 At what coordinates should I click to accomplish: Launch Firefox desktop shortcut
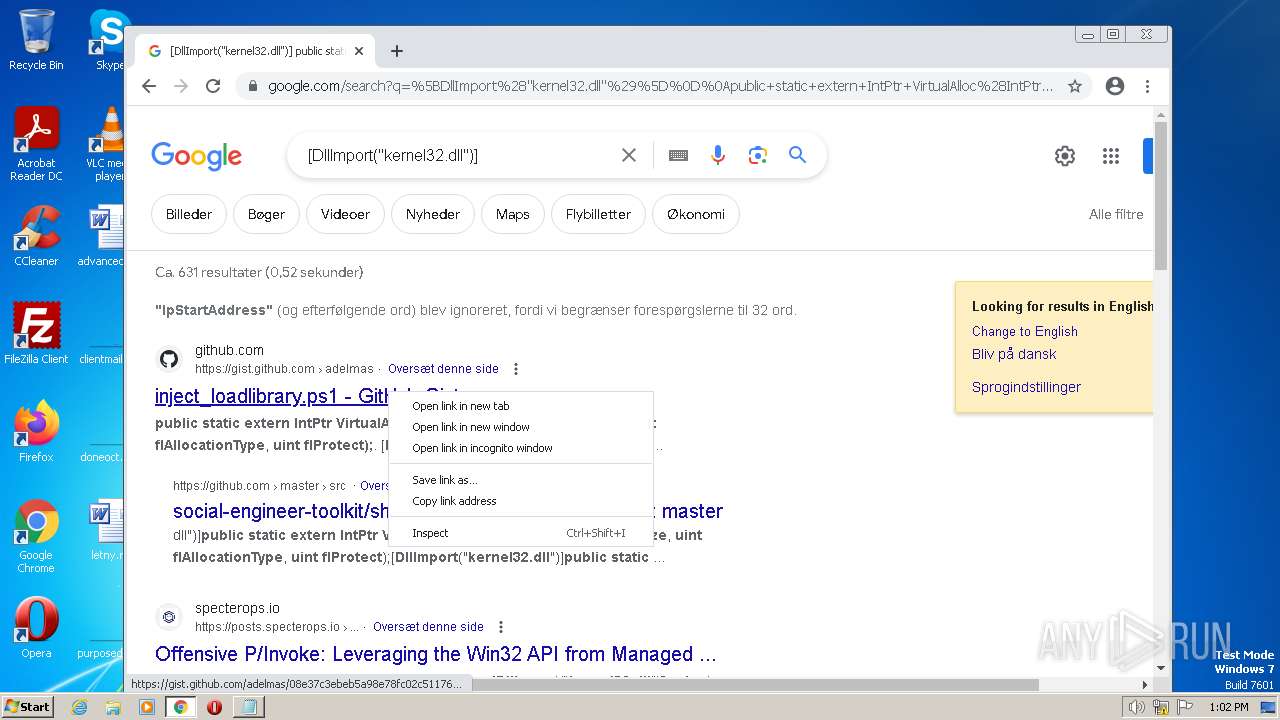(x=36, y=432)
